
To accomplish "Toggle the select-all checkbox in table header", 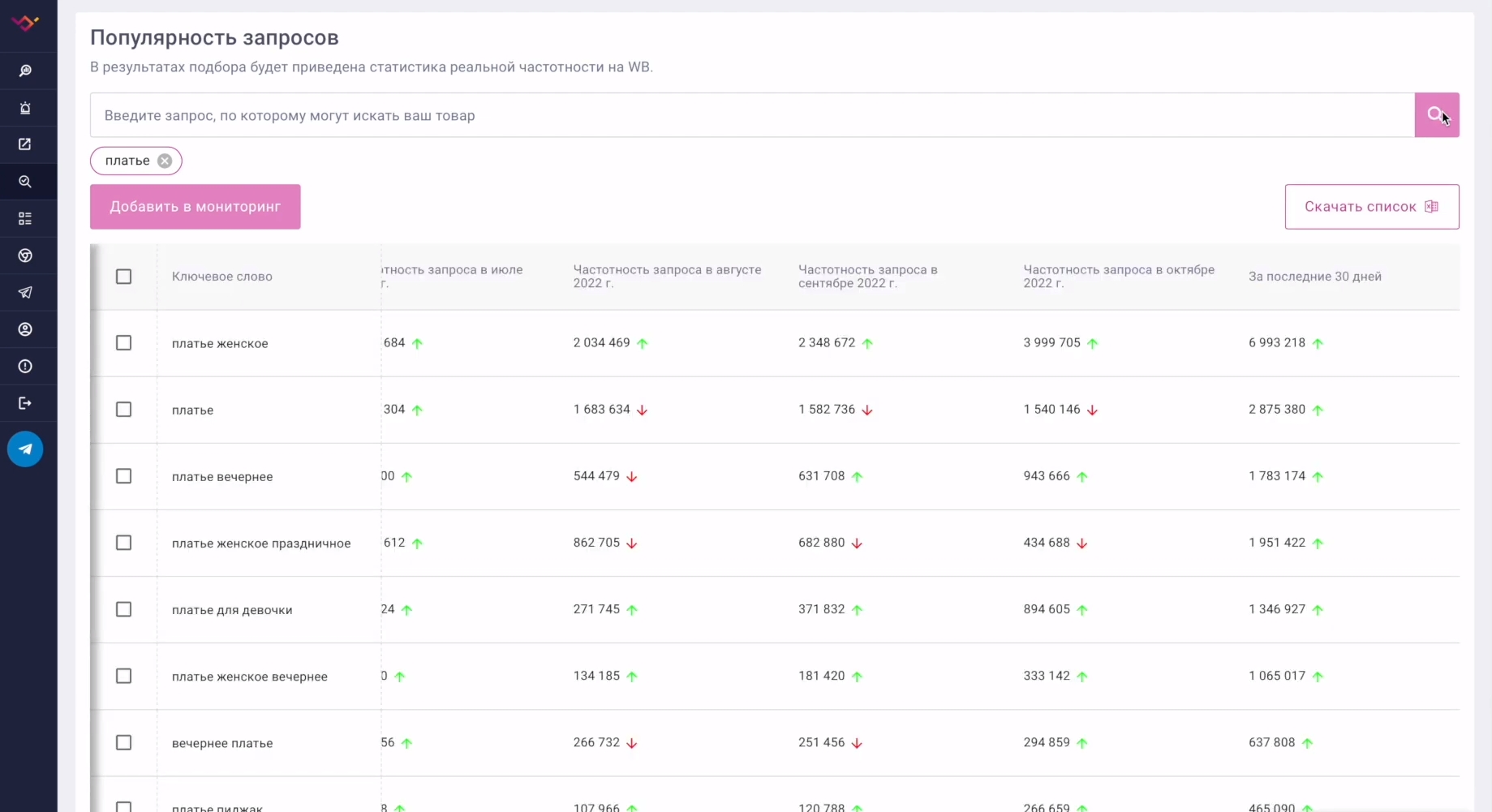I will 123,277.
